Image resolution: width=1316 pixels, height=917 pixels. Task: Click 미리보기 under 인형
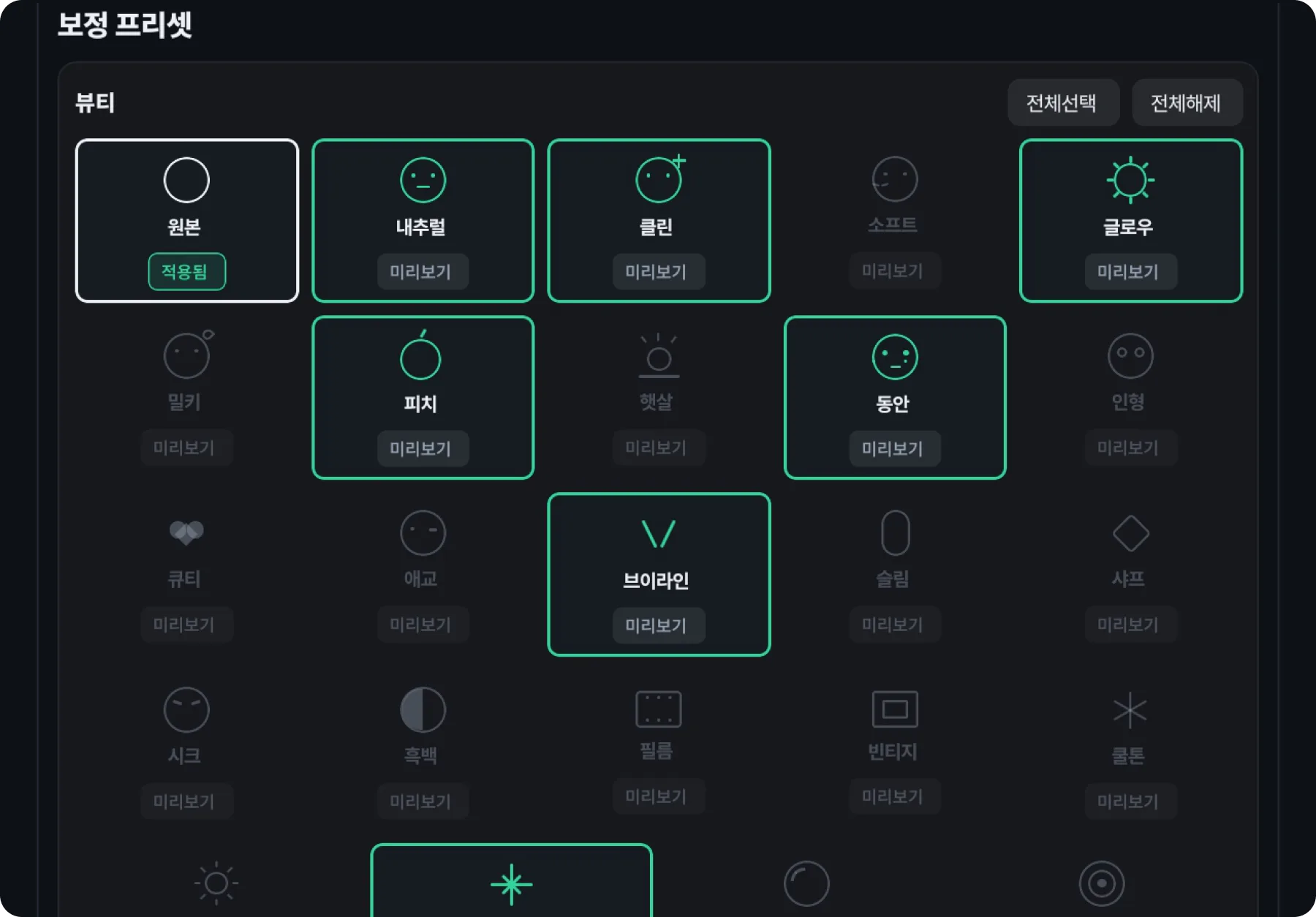pos(1130,448)
